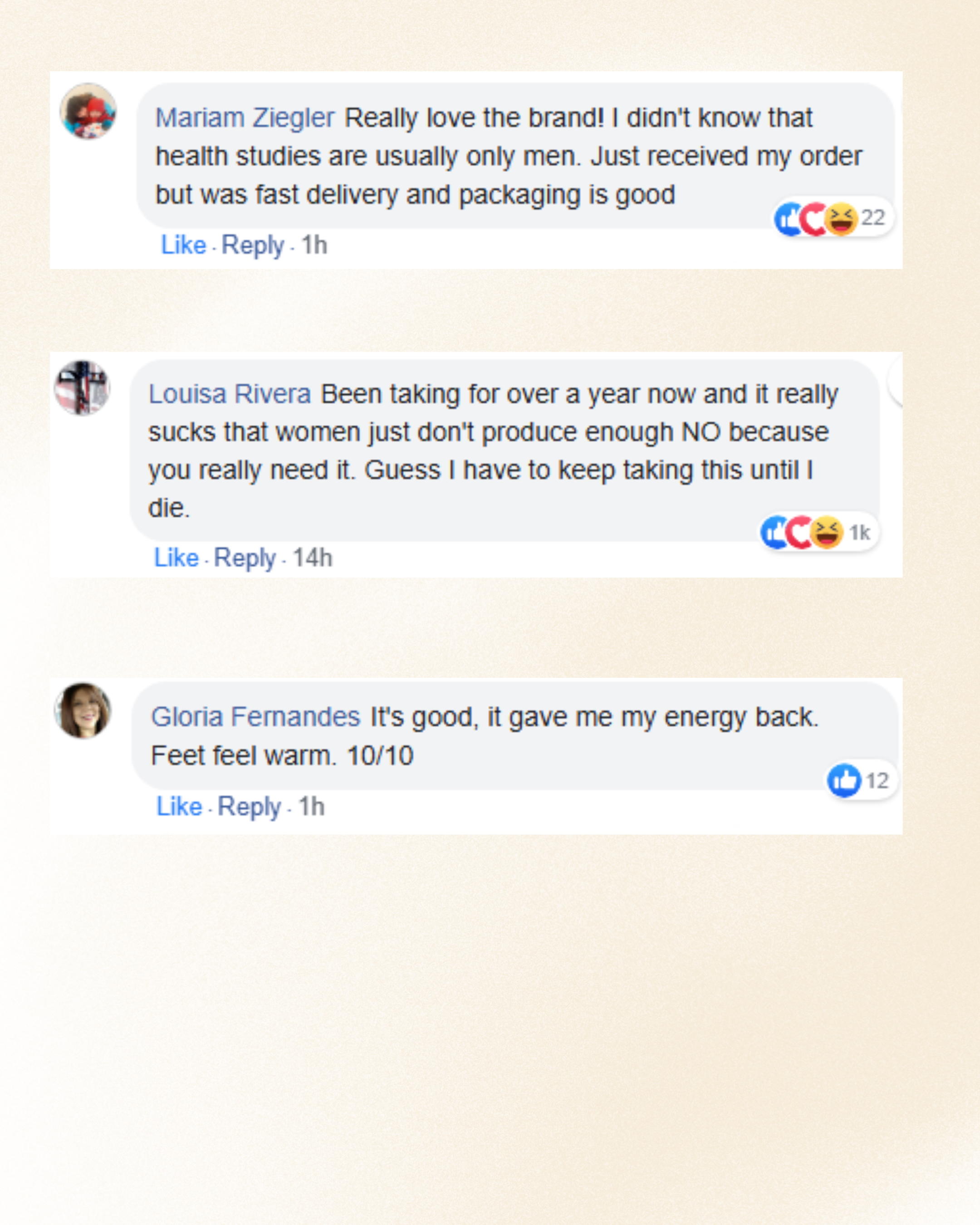Image resolution: width=980 pixels, height=1225 pixels.
Task: Click the 14h timestamp on Louisa's comment
Action: (x=313, y=558)
